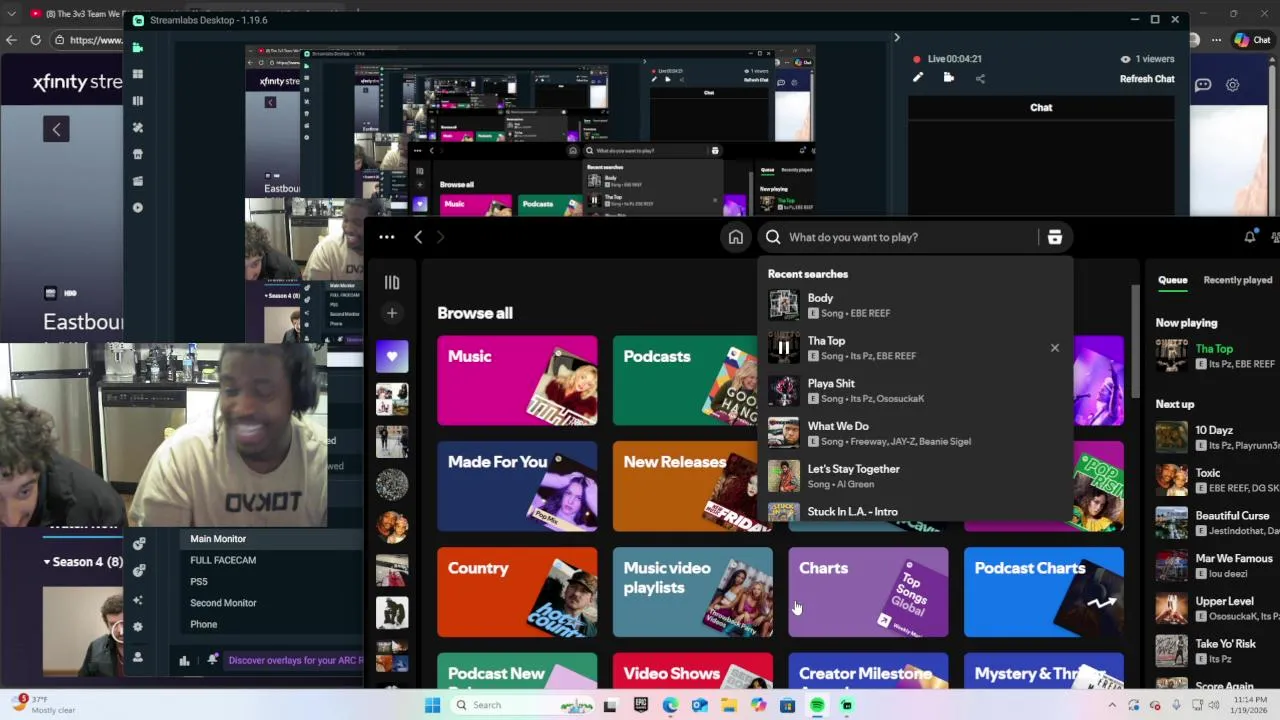Screen dimensions: 1280x720
Task: Open Streamlabs Layout Editor grid icon
Action: [138, 74]
